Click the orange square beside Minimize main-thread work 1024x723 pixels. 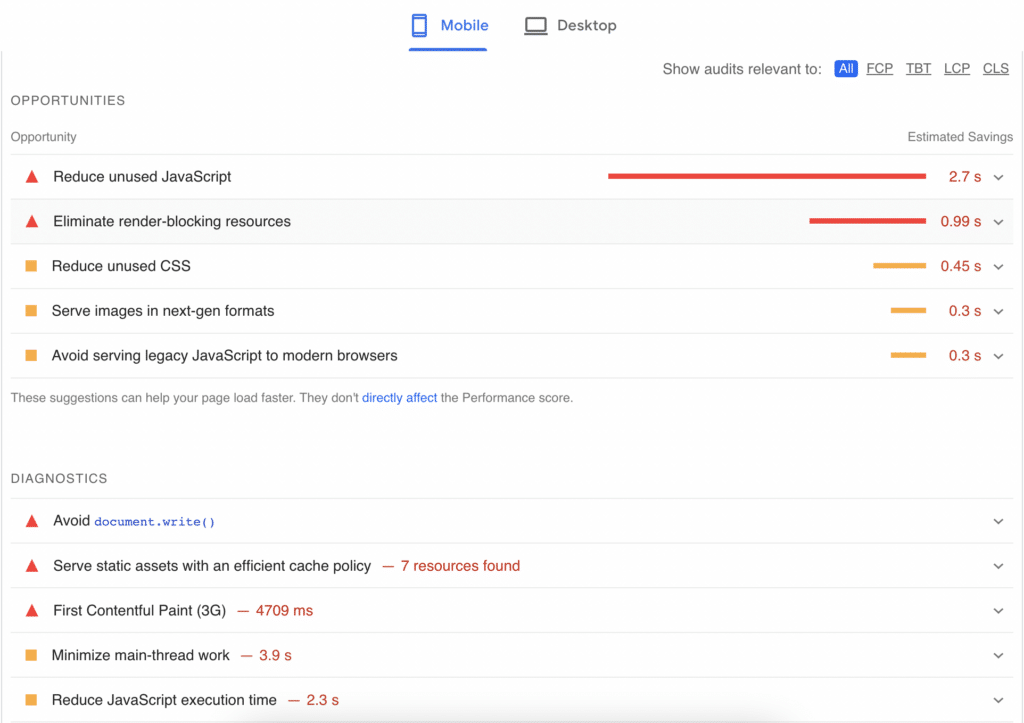[31, 655]
